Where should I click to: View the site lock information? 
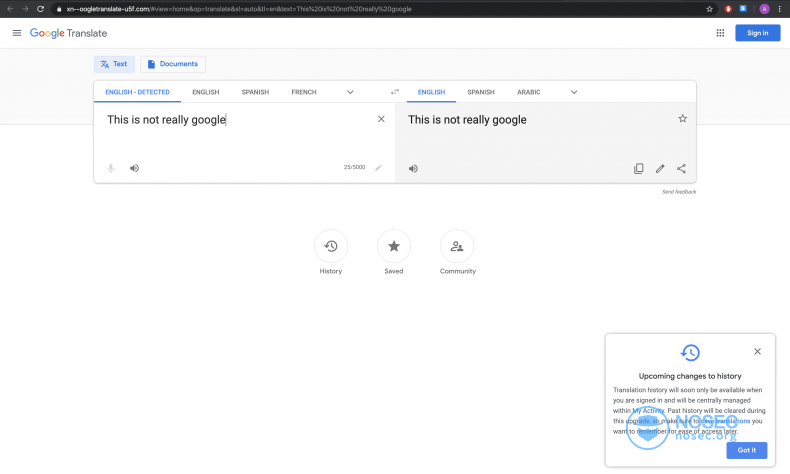pos(59,9)
